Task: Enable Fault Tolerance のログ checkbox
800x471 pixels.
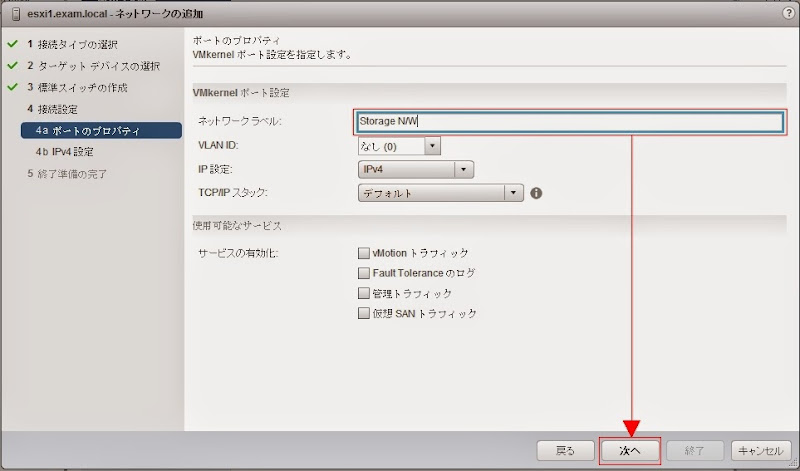Action: (x=364, y=273)
